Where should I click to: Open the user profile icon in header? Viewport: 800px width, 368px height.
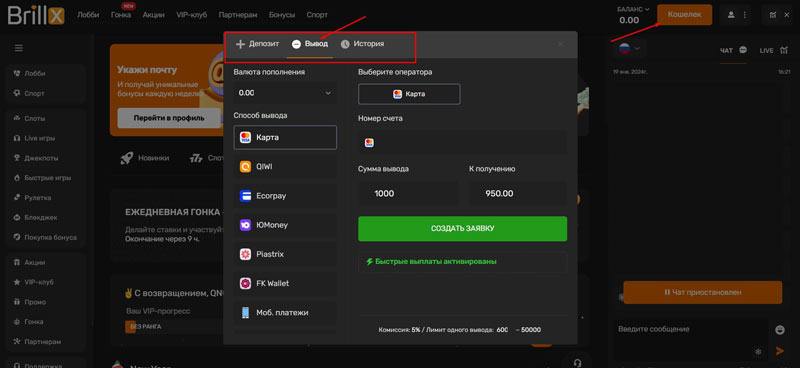(x=731, y=15)
